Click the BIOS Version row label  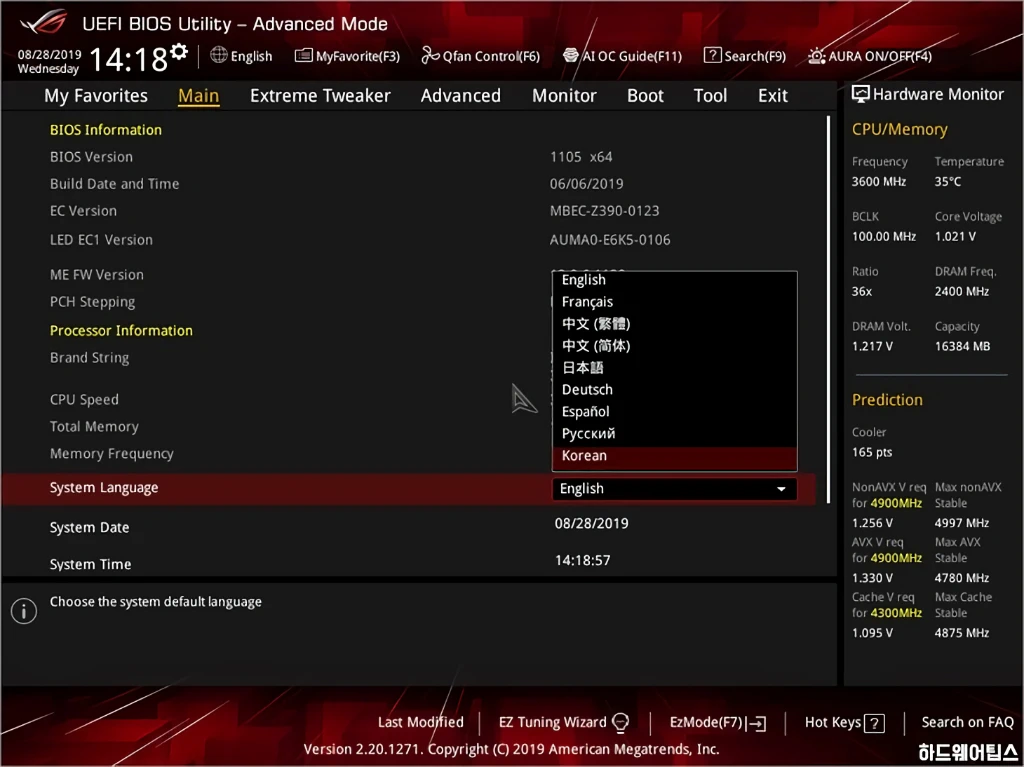click(91, 157)
